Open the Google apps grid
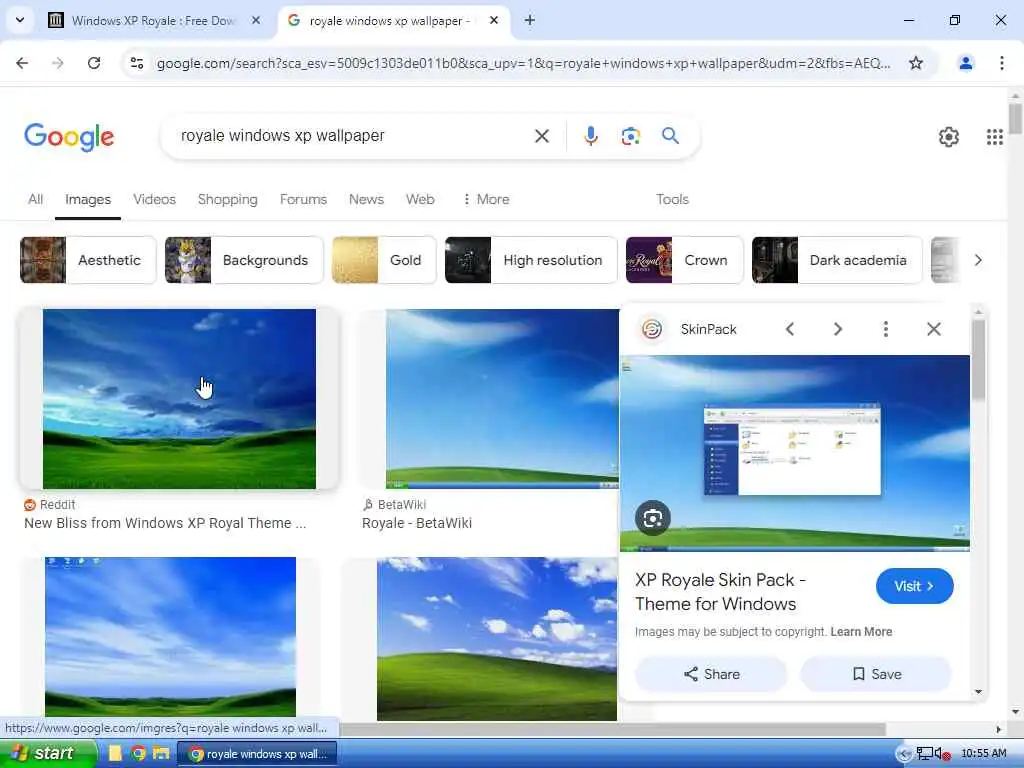 [x=994, y=136]
